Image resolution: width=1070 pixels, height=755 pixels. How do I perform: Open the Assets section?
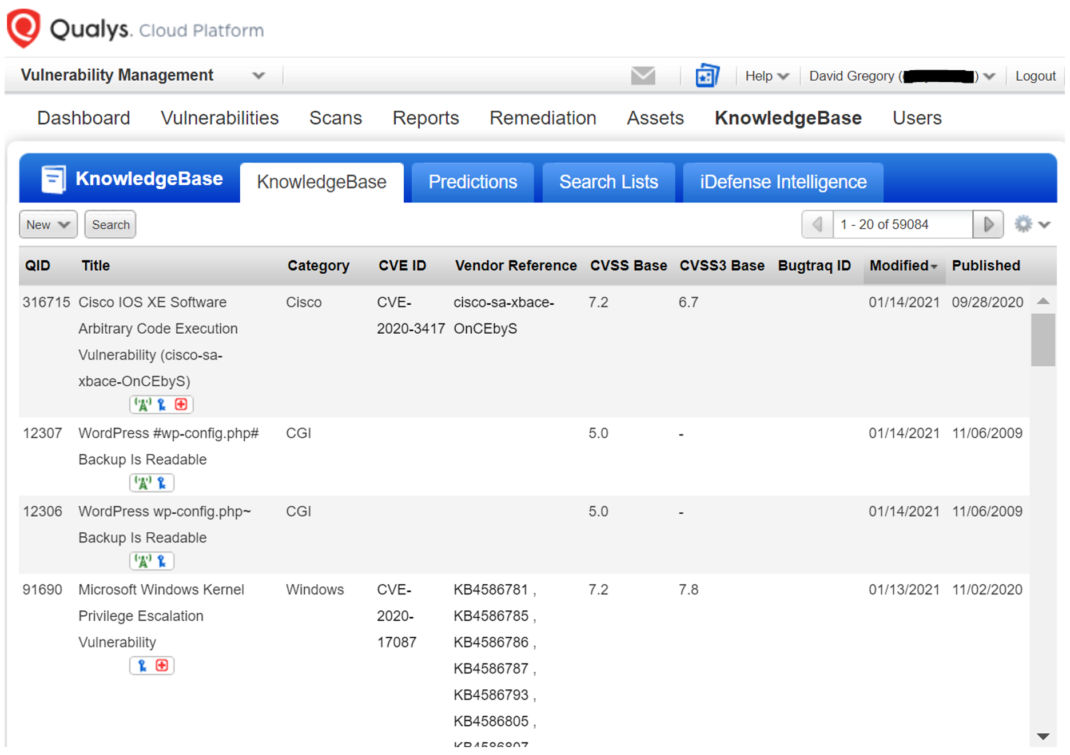coord(655,118)
